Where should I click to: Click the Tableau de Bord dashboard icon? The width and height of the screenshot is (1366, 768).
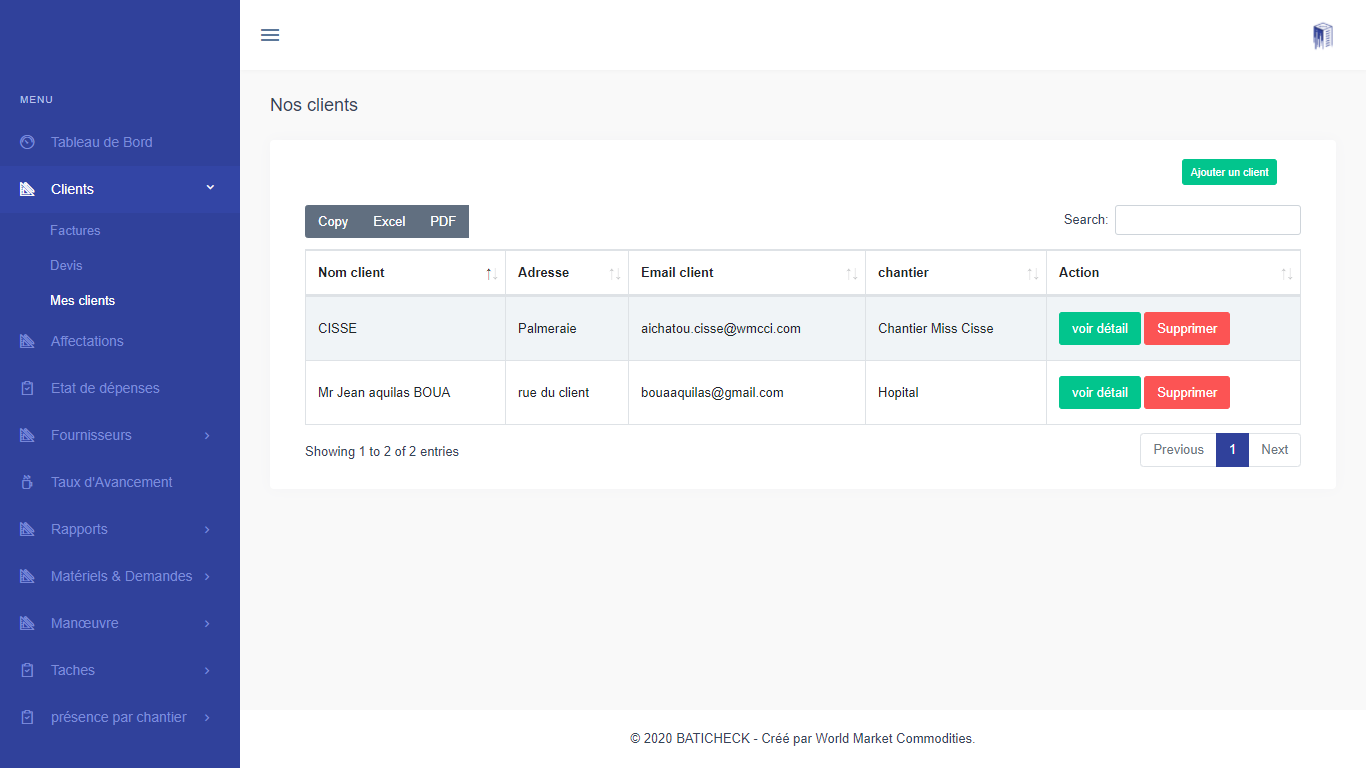[28, 142]
